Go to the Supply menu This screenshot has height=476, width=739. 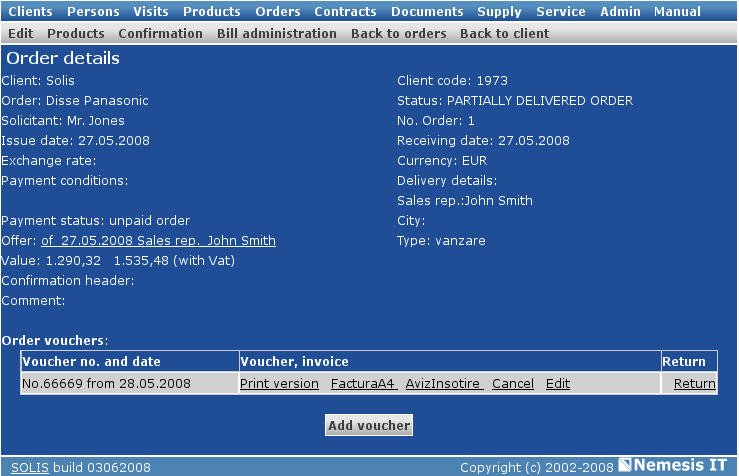click(499, 11)
